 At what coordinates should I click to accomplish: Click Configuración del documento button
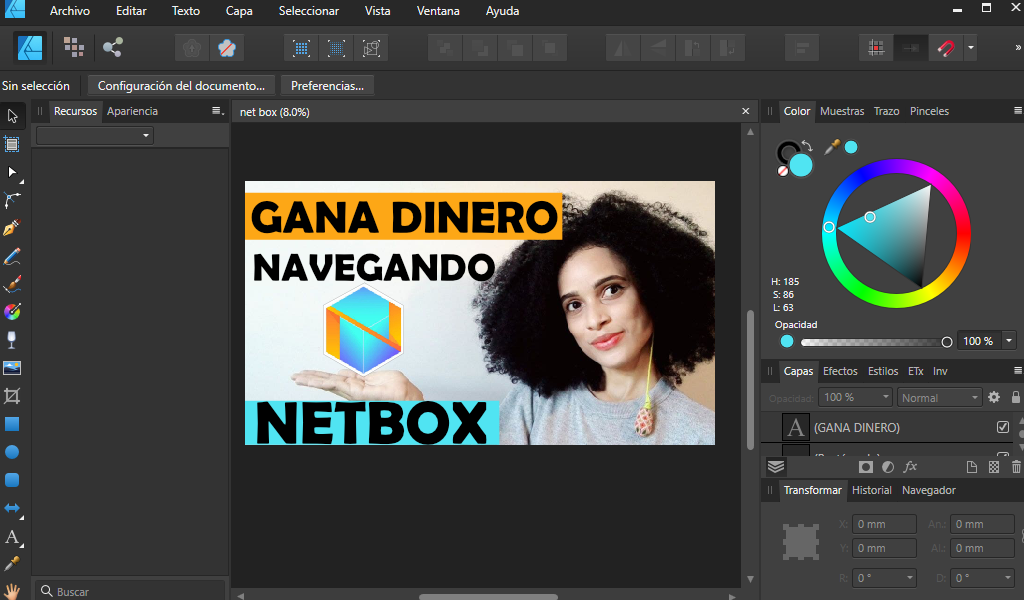click(181, 86)
